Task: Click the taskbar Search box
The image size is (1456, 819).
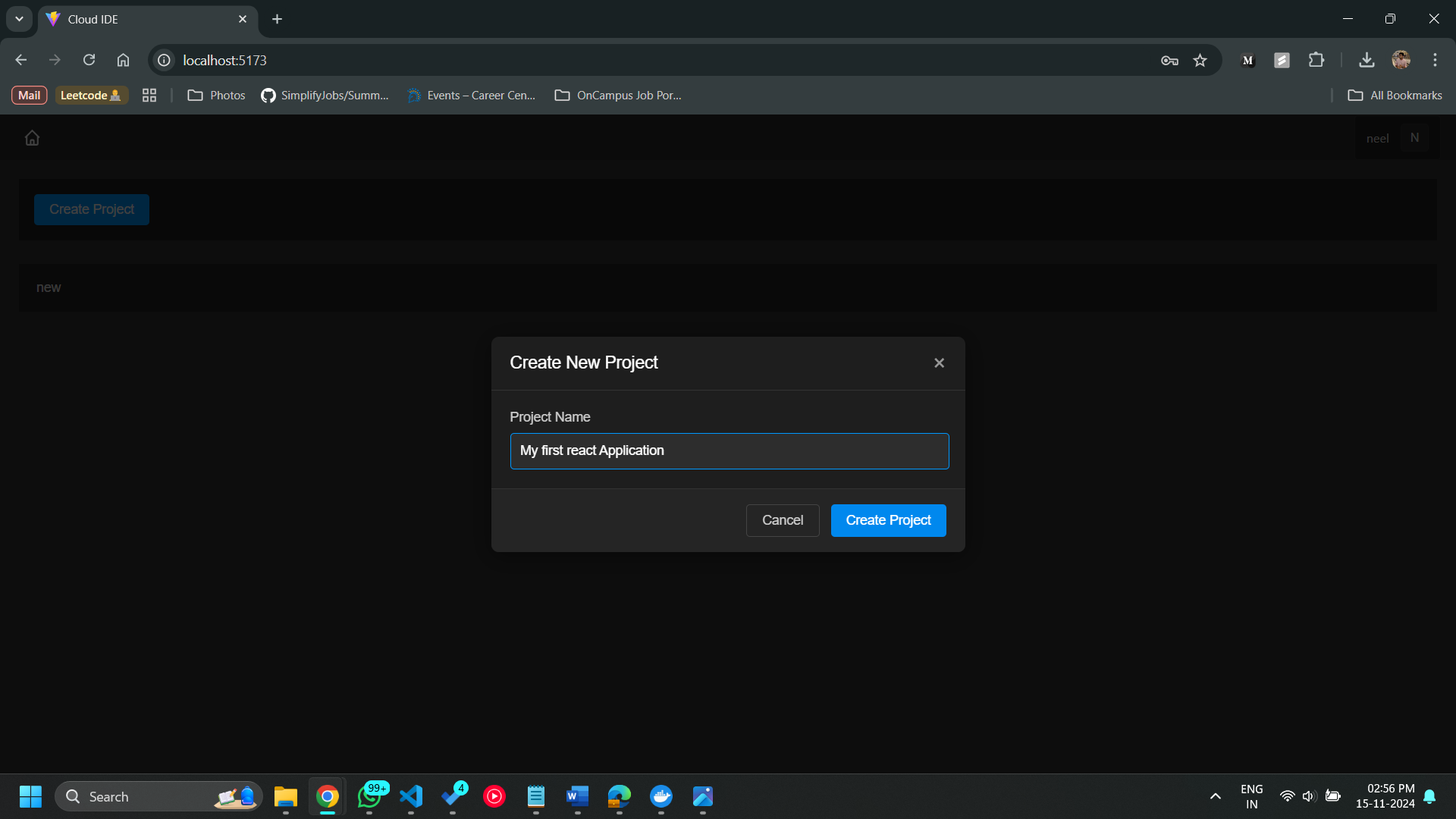Action: point(158,796)
